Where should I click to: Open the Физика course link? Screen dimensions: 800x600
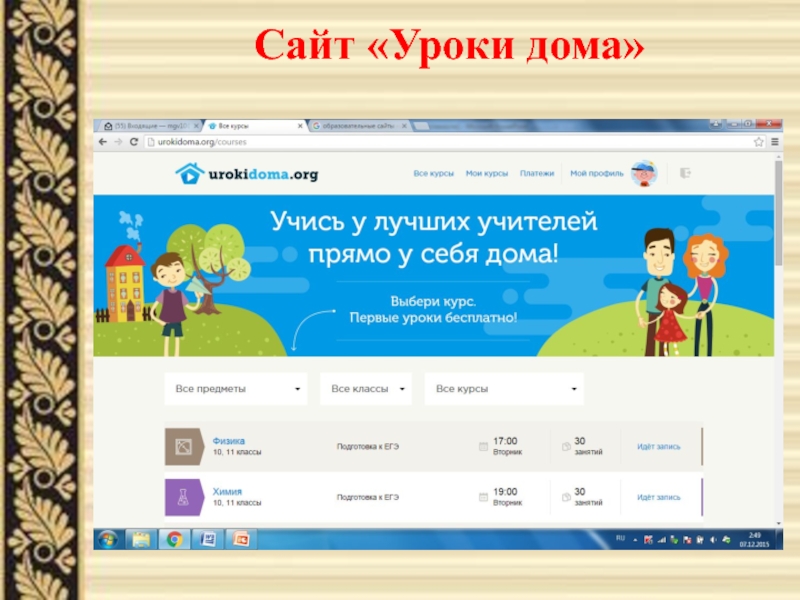229,441
